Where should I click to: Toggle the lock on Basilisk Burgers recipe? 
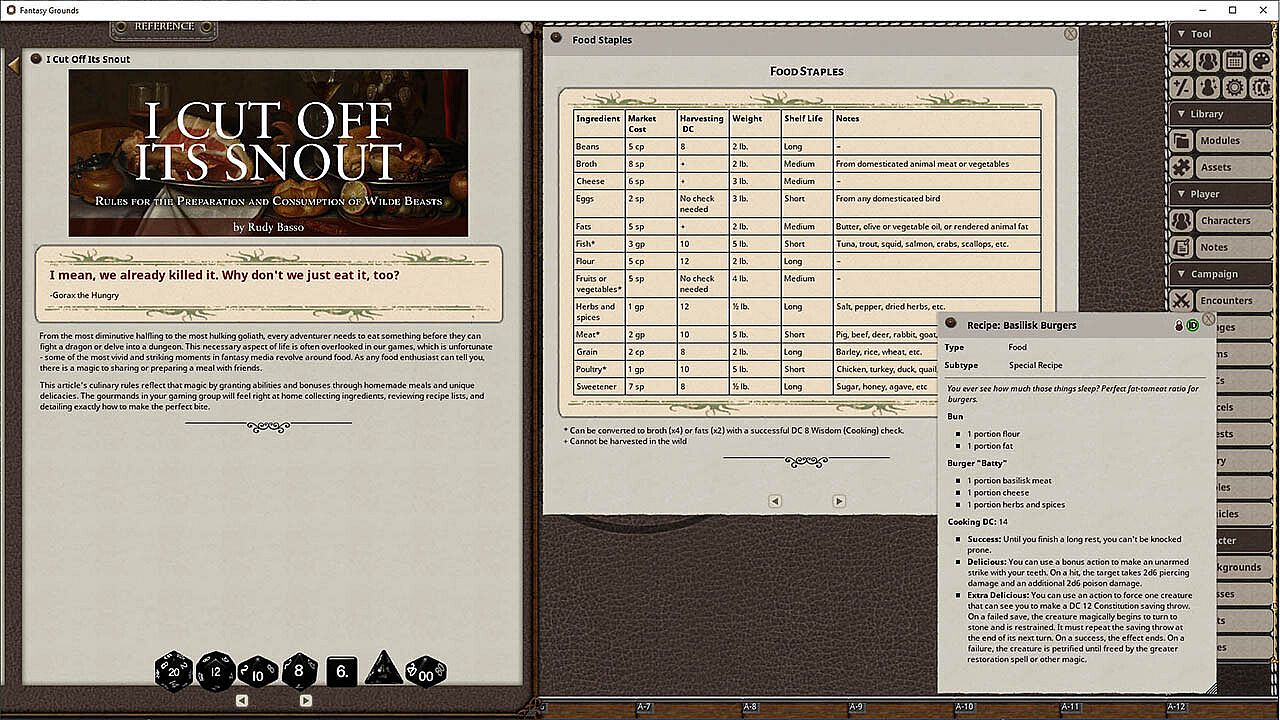[x=1179, y=325]
